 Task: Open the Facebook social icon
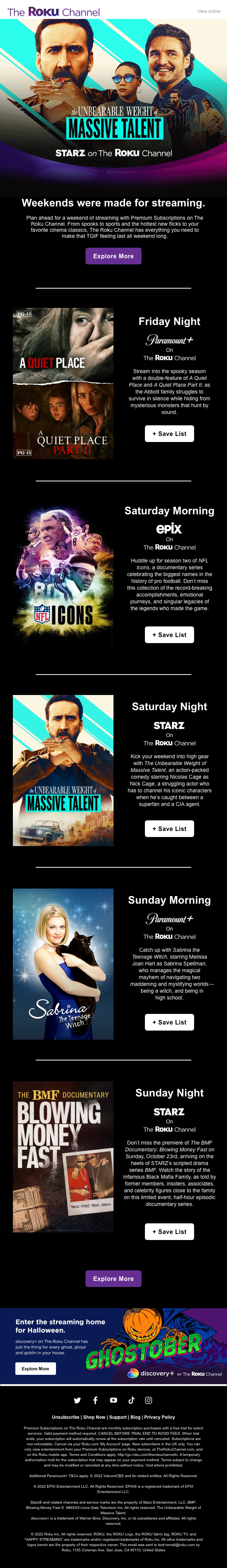[95, 1401]
